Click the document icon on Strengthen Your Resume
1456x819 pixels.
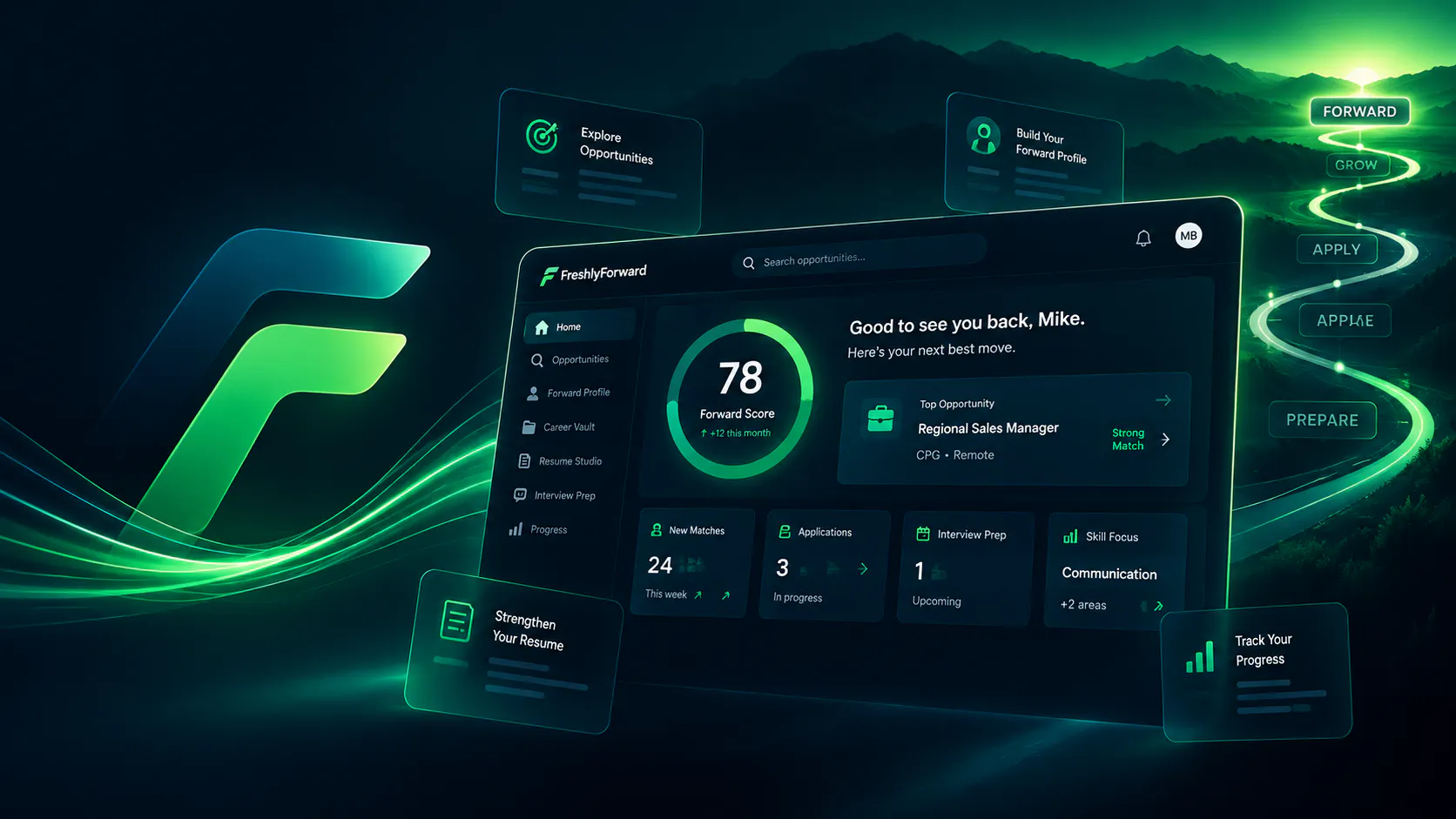[456, 621]
